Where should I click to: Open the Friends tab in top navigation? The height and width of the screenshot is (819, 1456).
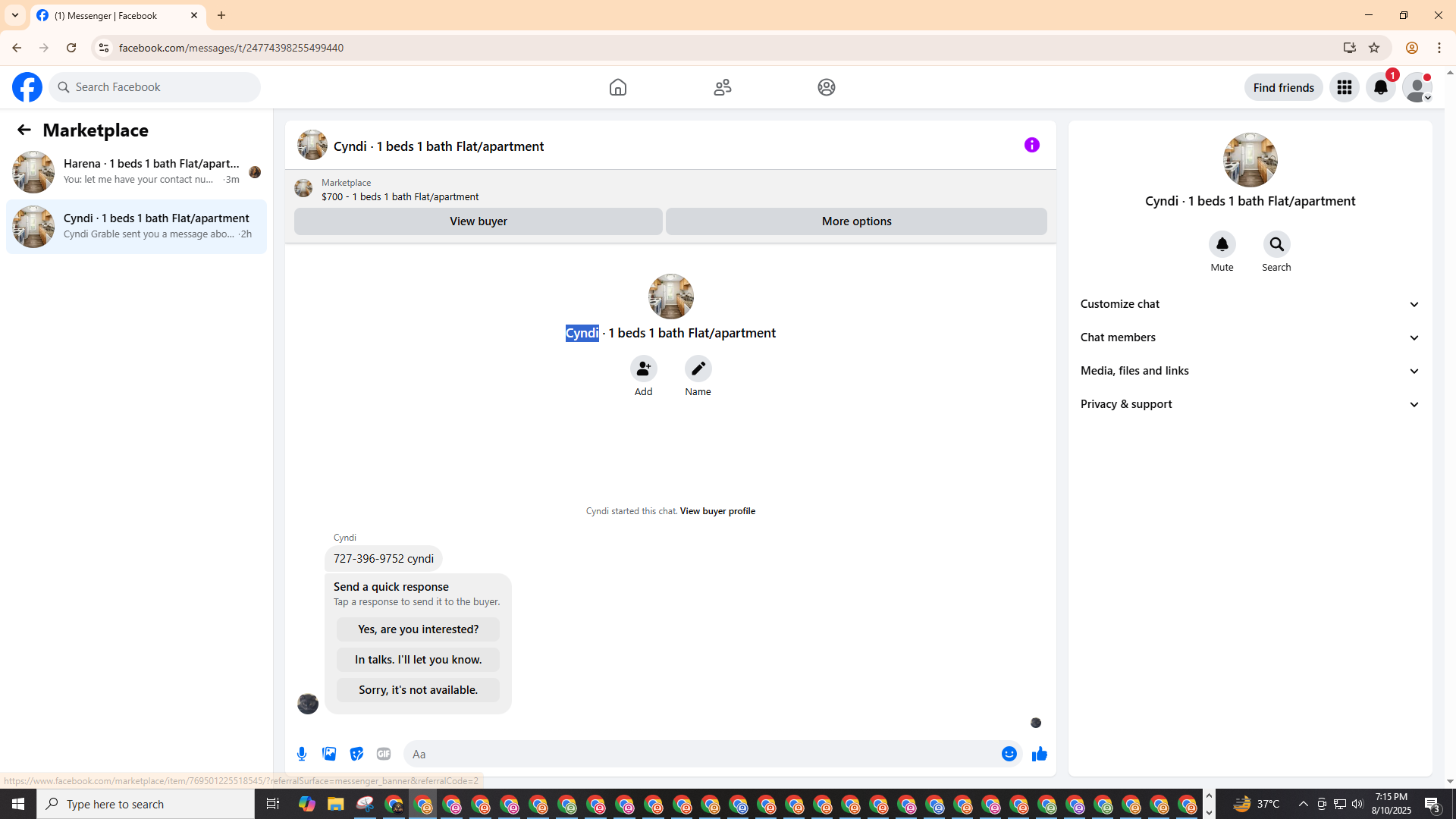(722, 87)
